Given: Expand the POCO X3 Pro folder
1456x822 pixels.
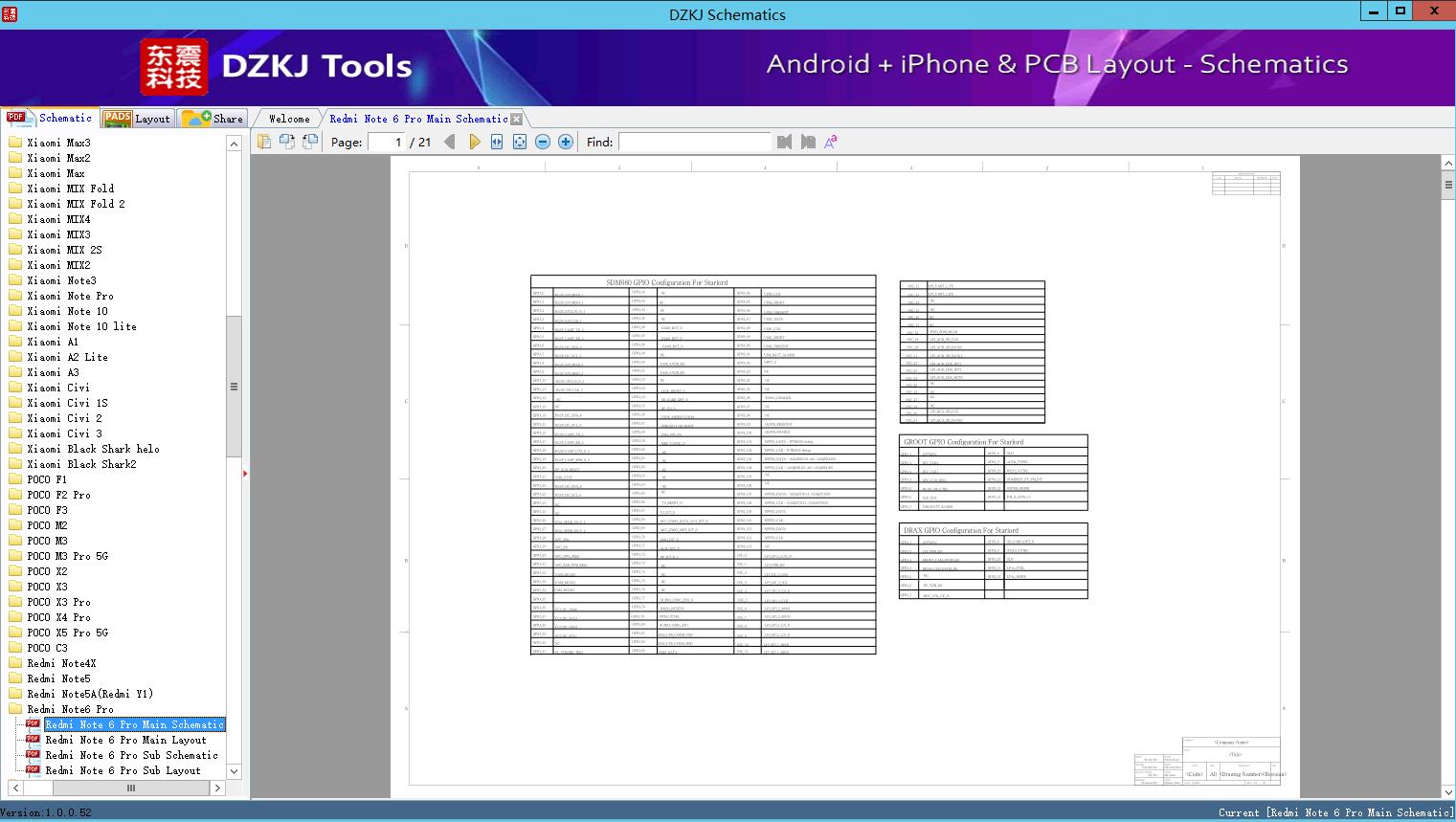Looking at the screenshot, I should tap(58, 602).
